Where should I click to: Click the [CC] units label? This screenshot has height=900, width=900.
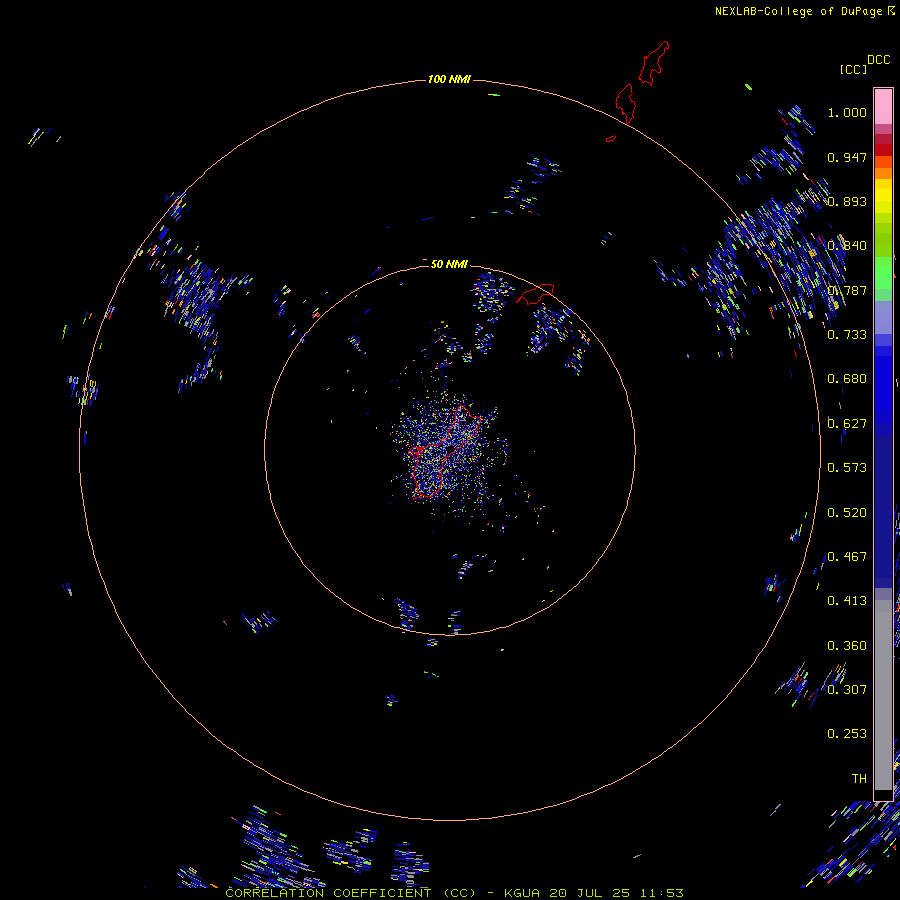pyautogui.click(x=853, y=69)
